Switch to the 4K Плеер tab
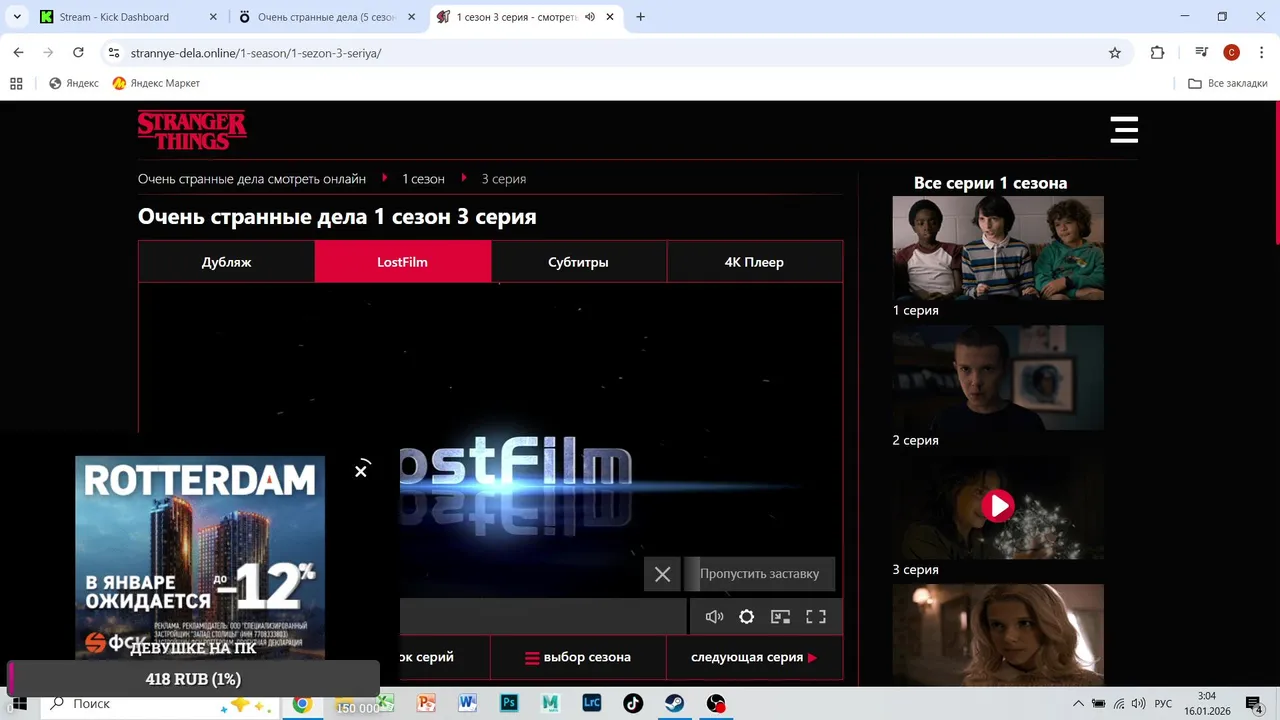The height and width of the screenshot is (720, 1280). [x=754, y=262]
